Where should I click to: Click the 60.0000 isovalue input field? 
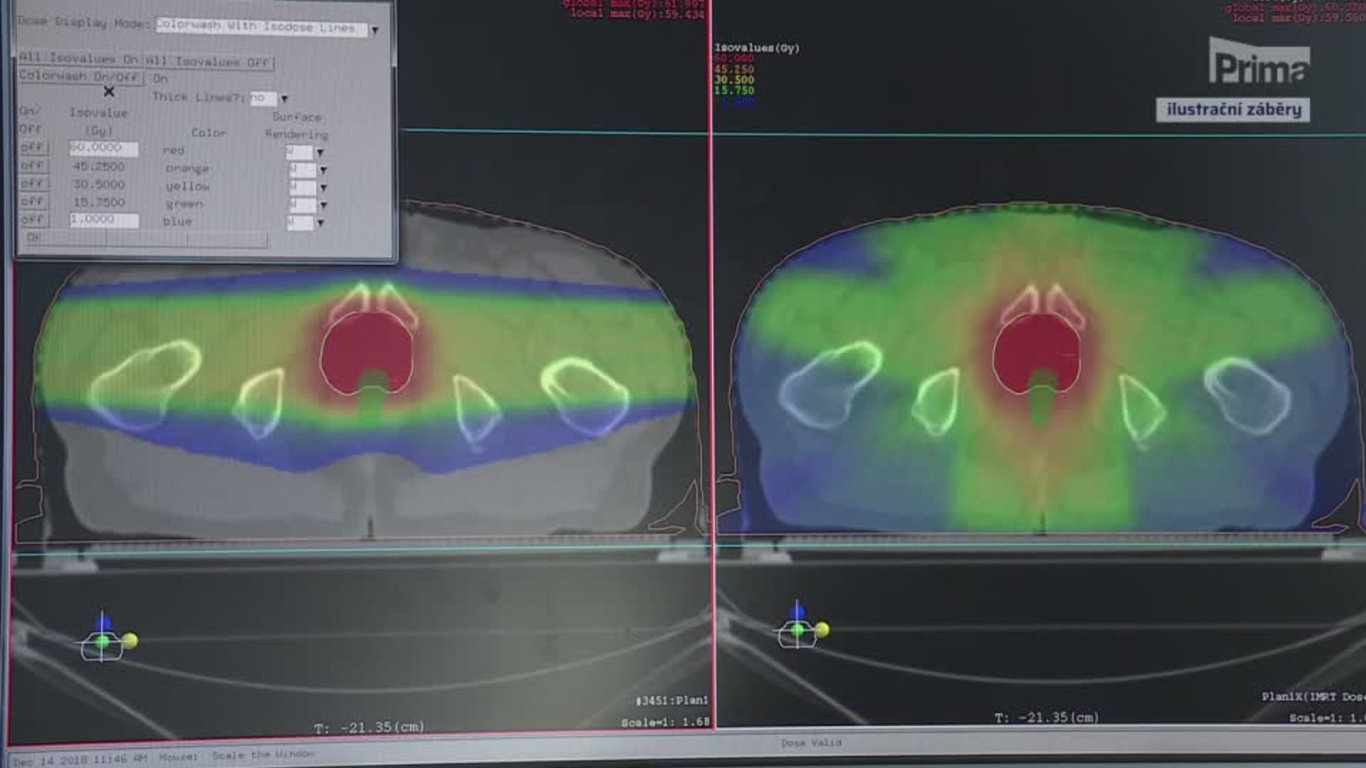coord(103,149)
